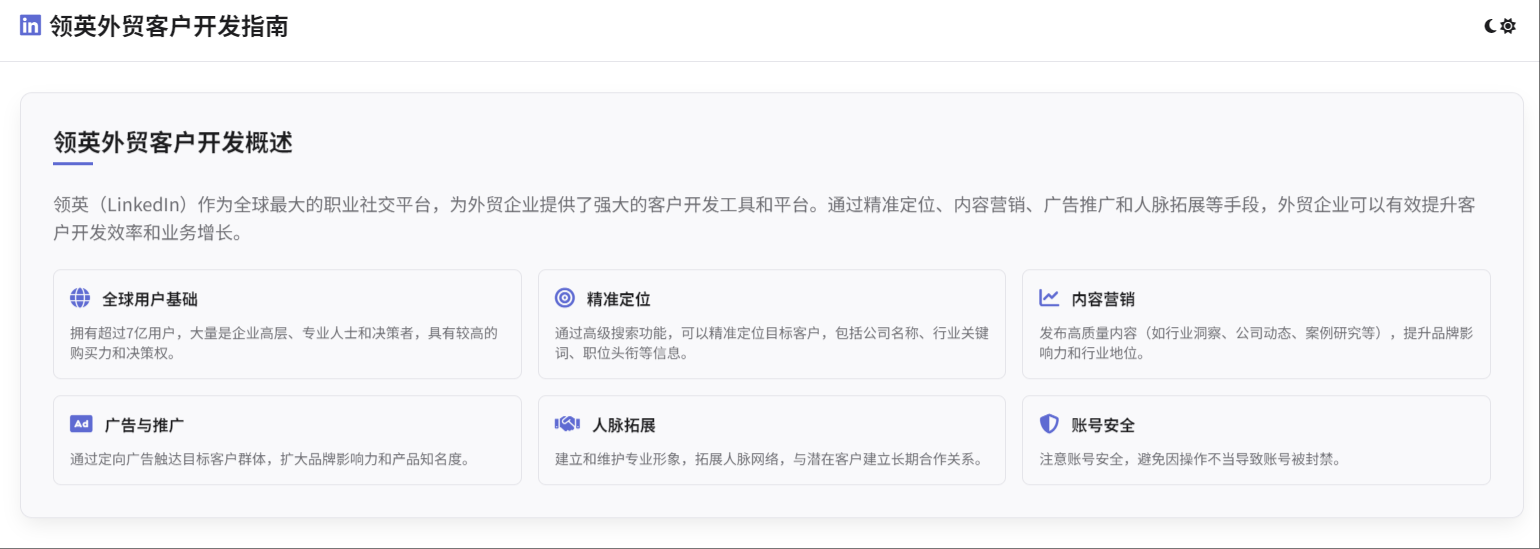The height and width of the screenshot is (549, 1540).
Task: Click the card title 账号安全
Action: tap(1103, 425)
